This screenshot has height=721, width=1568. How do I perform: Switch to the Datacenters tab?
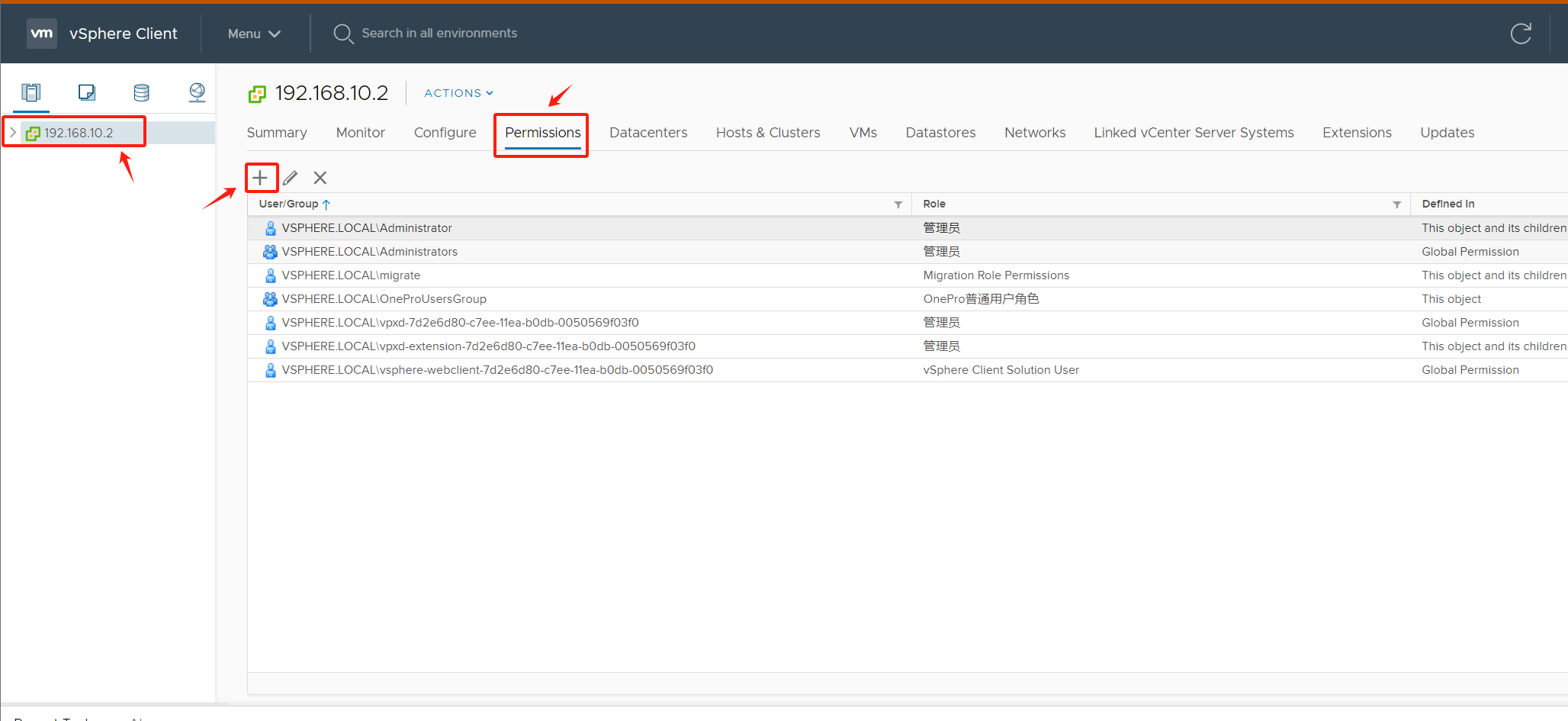[648, 133]
